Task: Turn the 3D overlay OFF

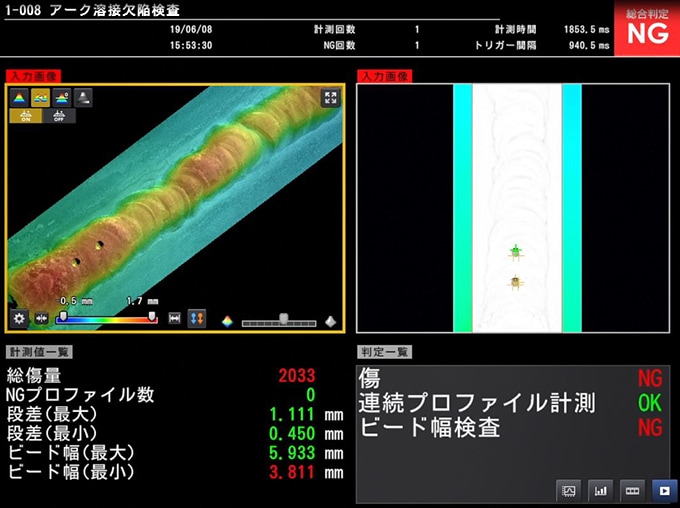Action: coord(57,115)
